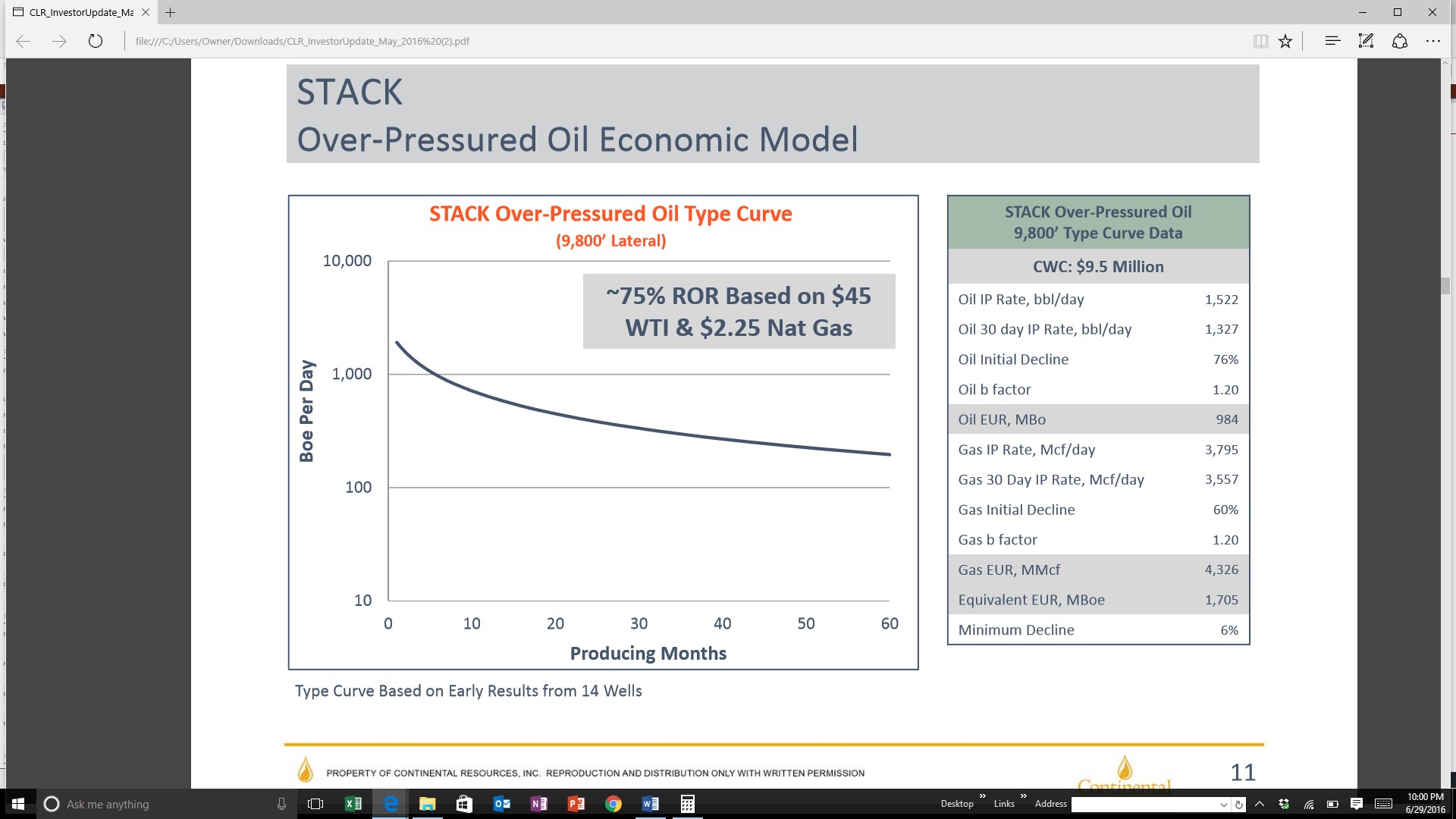Close the CLR_InvestorUpdate tab
Screen dimensions: 1456x819
(146, 12)
